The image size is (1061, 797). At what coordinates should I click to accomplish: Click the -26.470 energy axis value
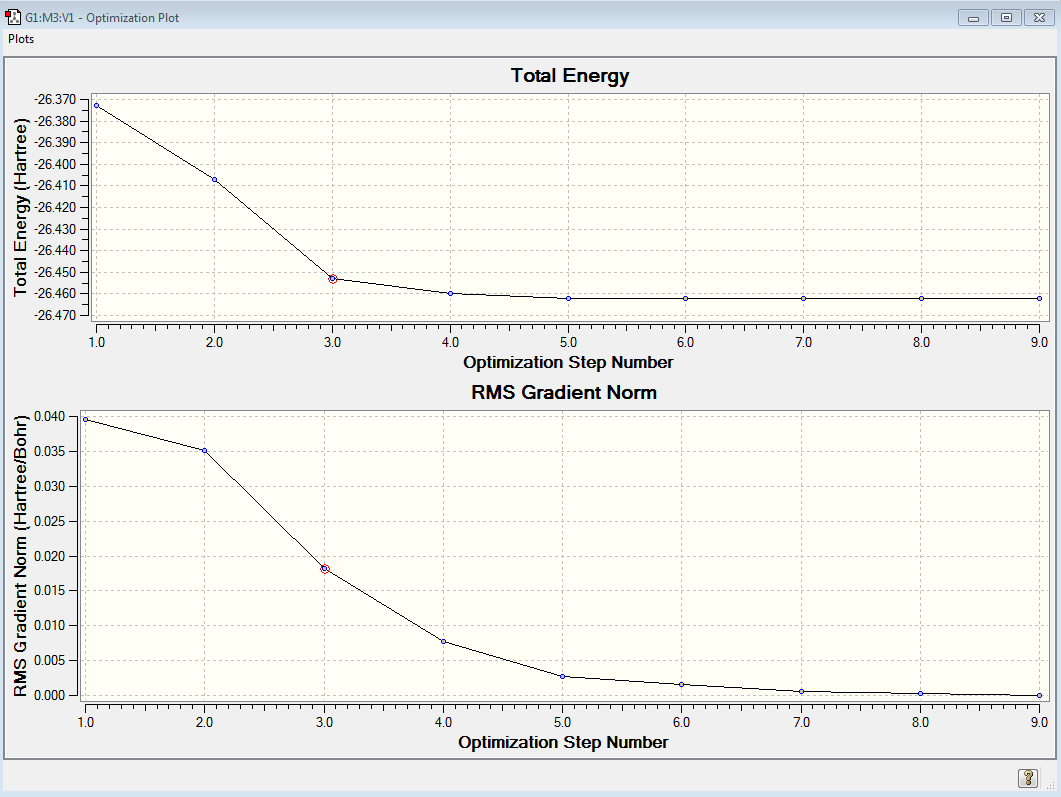[55, 315]
